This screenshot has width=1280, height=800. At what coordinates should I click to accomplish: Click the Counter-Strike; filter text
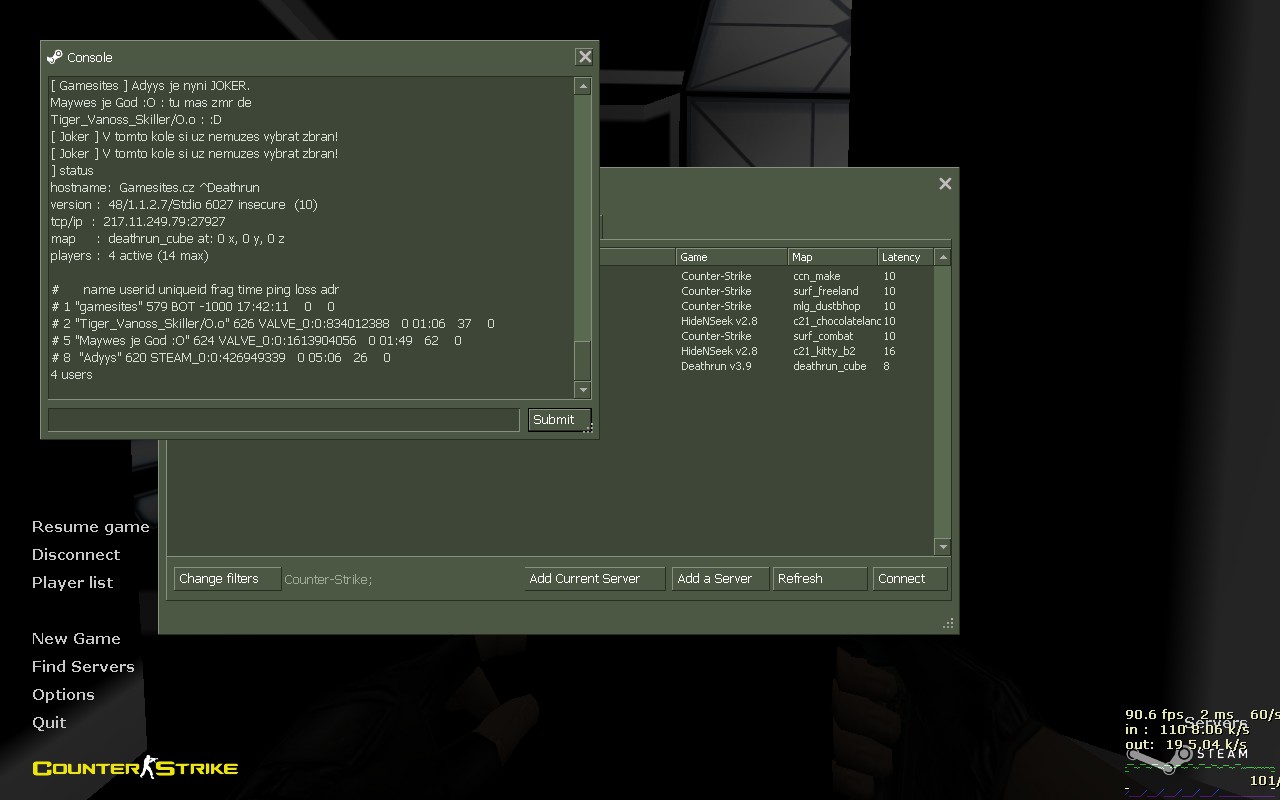(x=328, y=579)
